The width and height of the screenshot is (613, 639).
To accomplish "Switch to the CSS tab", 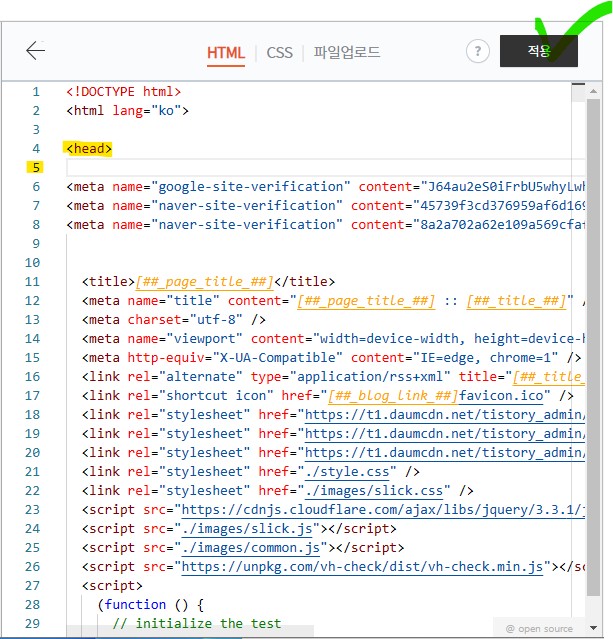I will (x=280, y=53).
